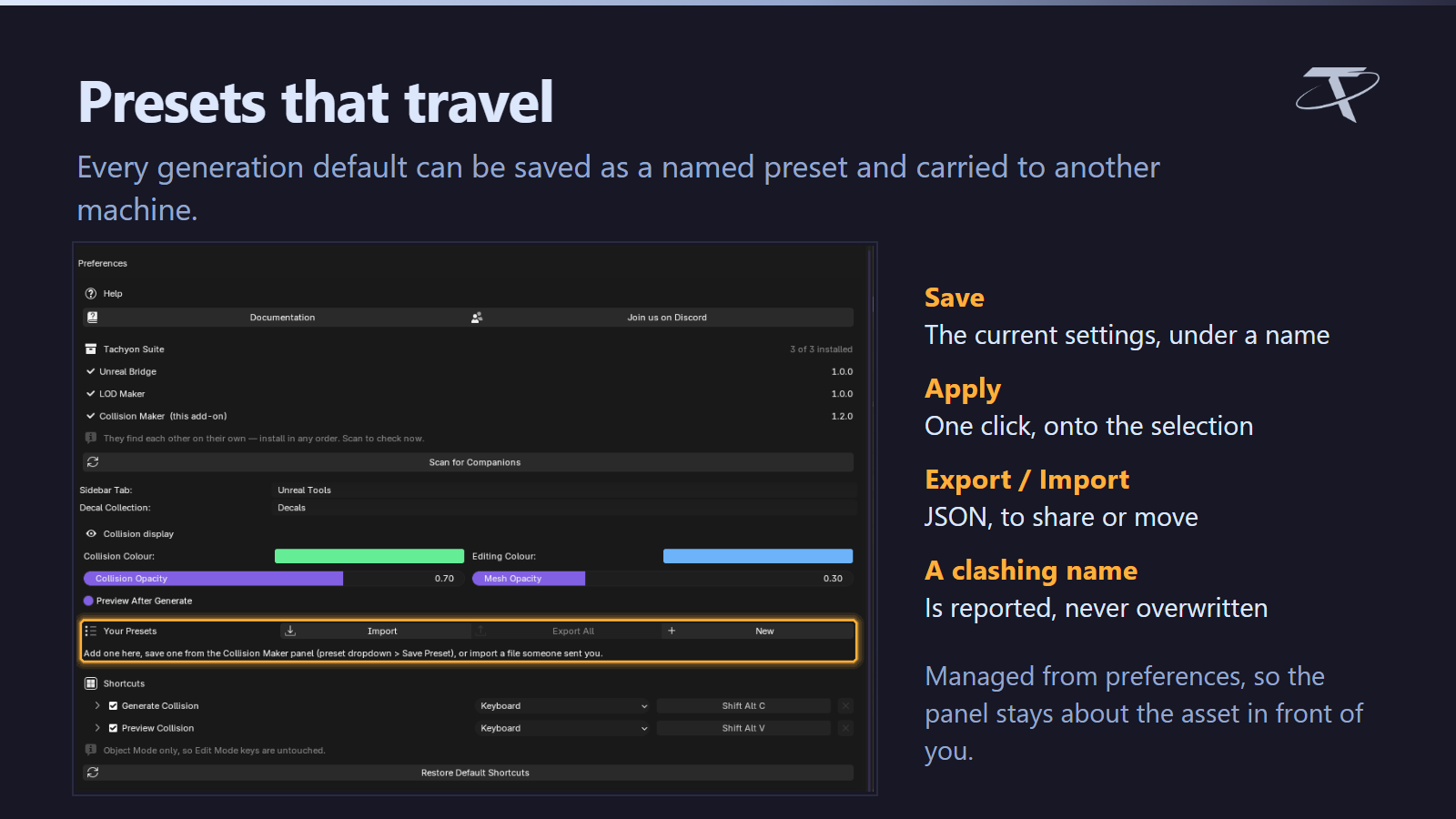Uncheck the Preview Collision shortcut checkbox

click(x=114, y=728)
